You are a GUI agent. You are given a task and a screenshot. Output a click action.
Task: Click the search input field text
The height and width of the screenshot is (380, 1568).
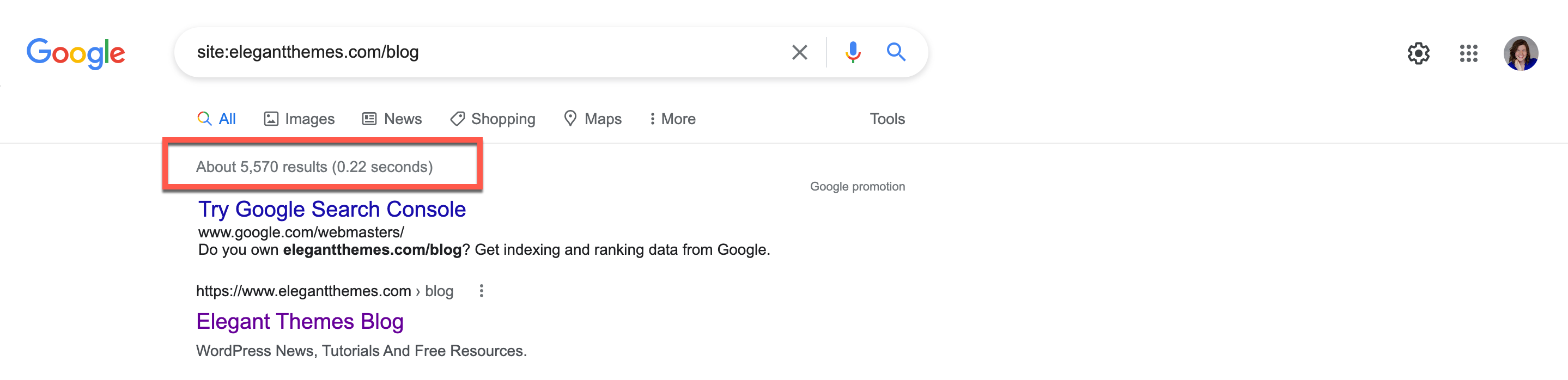(x=307, y=52)
